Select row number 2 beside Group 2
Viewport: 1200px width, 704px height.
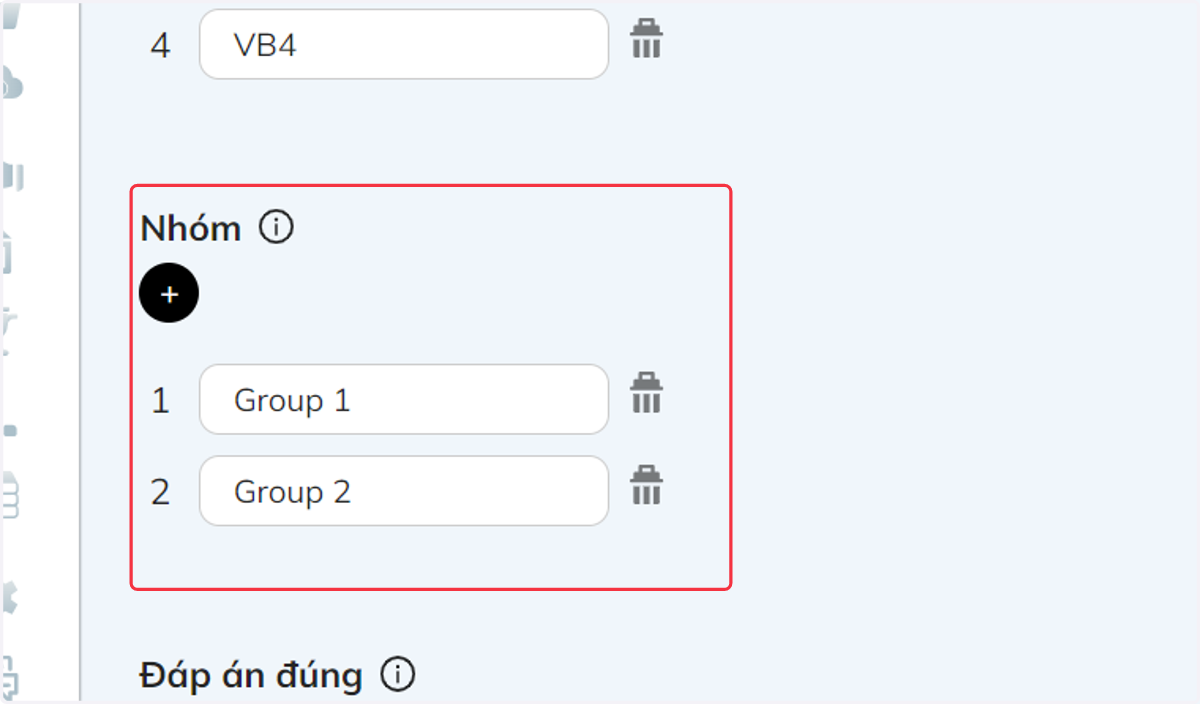pos(160,493)
